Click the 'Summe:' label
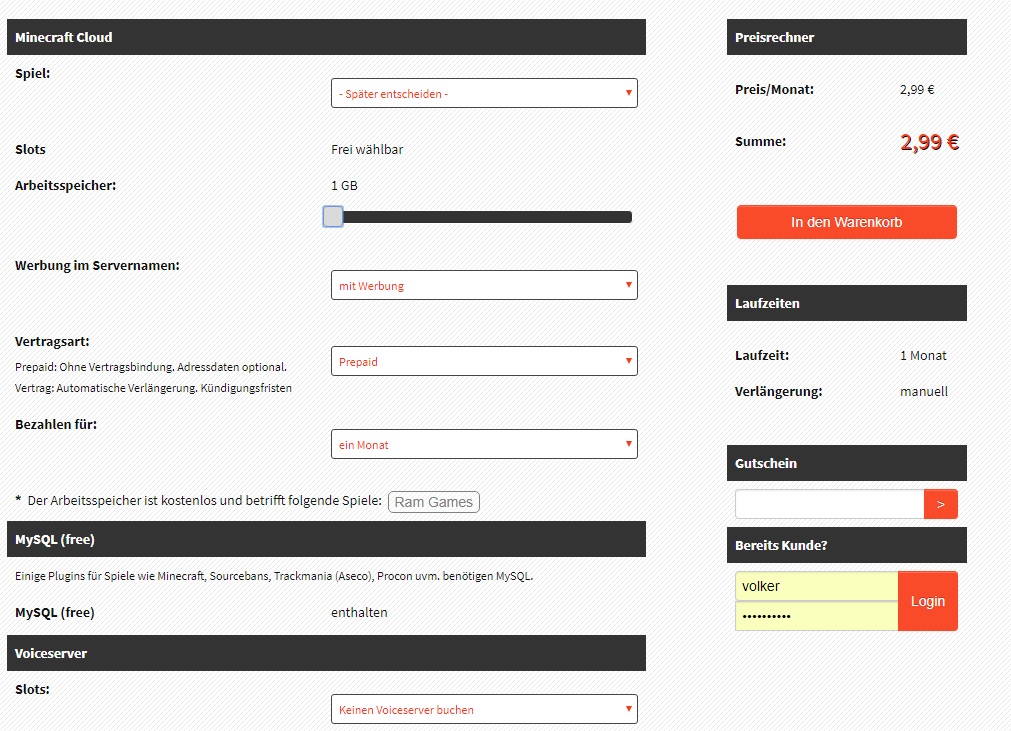Image resolution: width=1011 pixels, height=731 pixels. [x=761, y=142]
